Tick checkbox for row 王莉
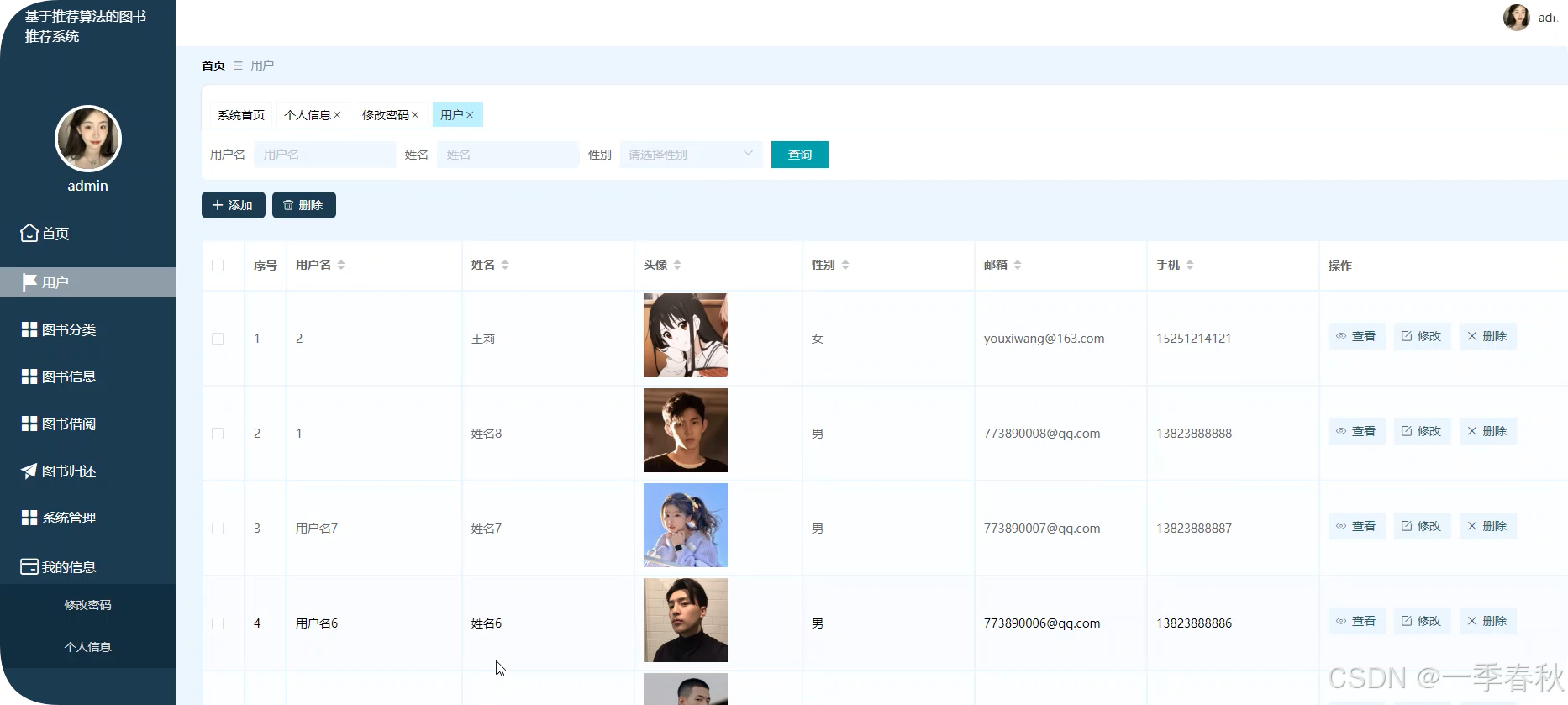Viewport: 1568px width, 705px height. click(218, 339)
